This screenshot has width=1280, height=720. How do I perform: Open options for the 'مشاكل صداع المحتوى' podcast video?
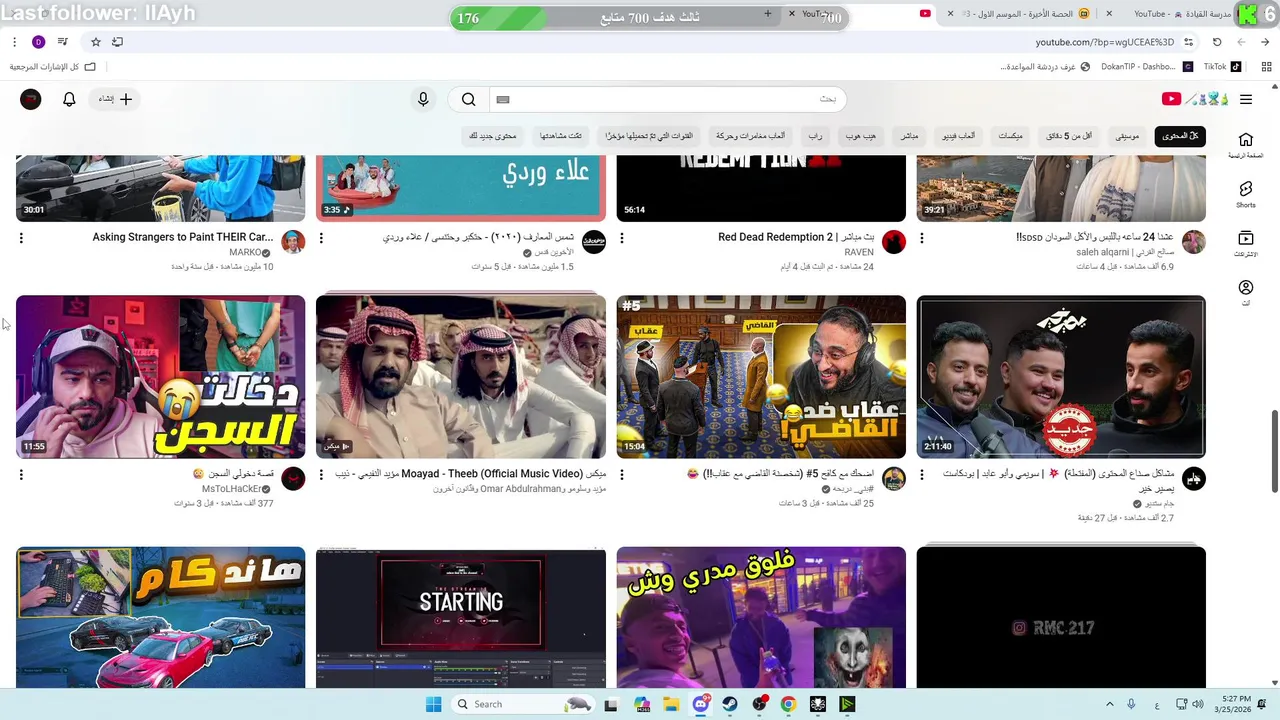pyautogui.click(x=922, y=474)
